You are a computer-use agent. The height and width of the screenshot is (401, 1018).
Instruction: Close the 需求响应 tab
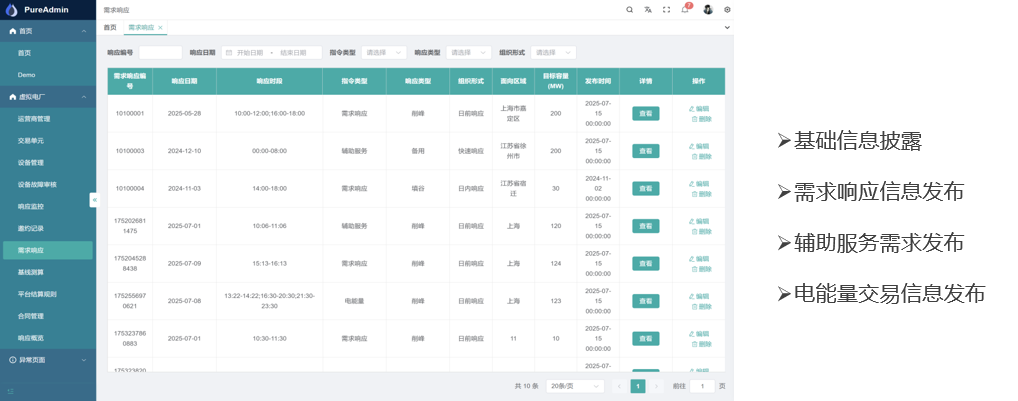point(160,28)
